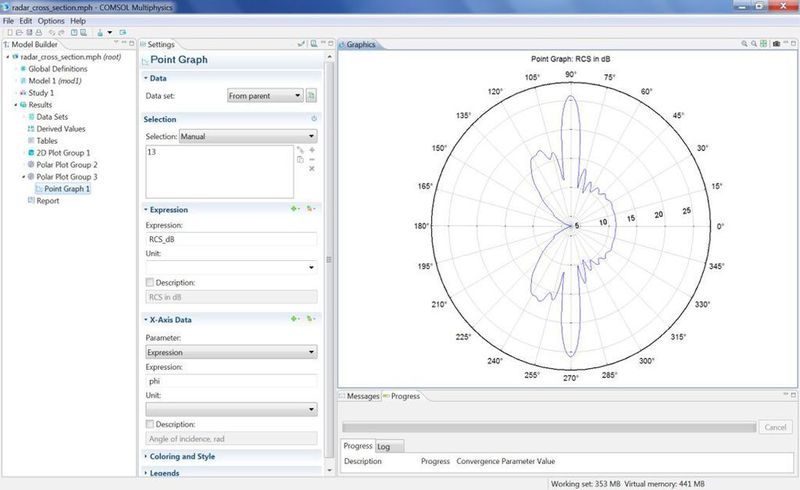Click the RCS_dB expression input field
The width and height of the screenshot is (800, 490).
click(231, 239)
